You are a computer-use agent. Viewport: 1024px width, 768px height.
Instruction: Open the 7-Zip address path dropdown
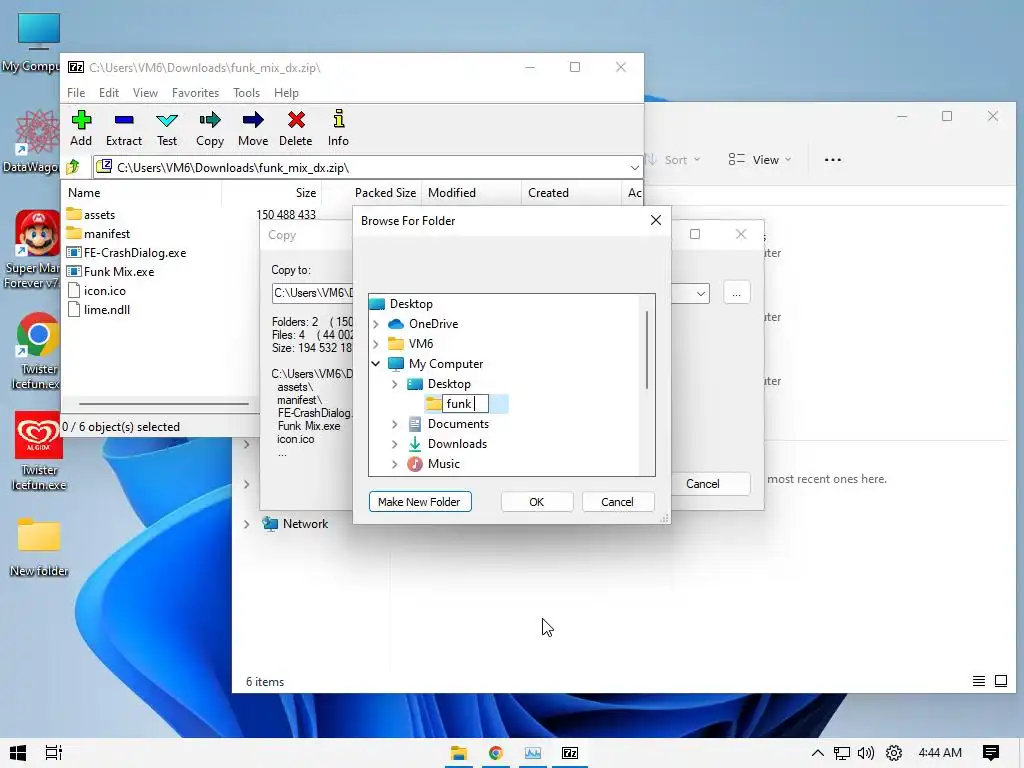tap(634, 168)
